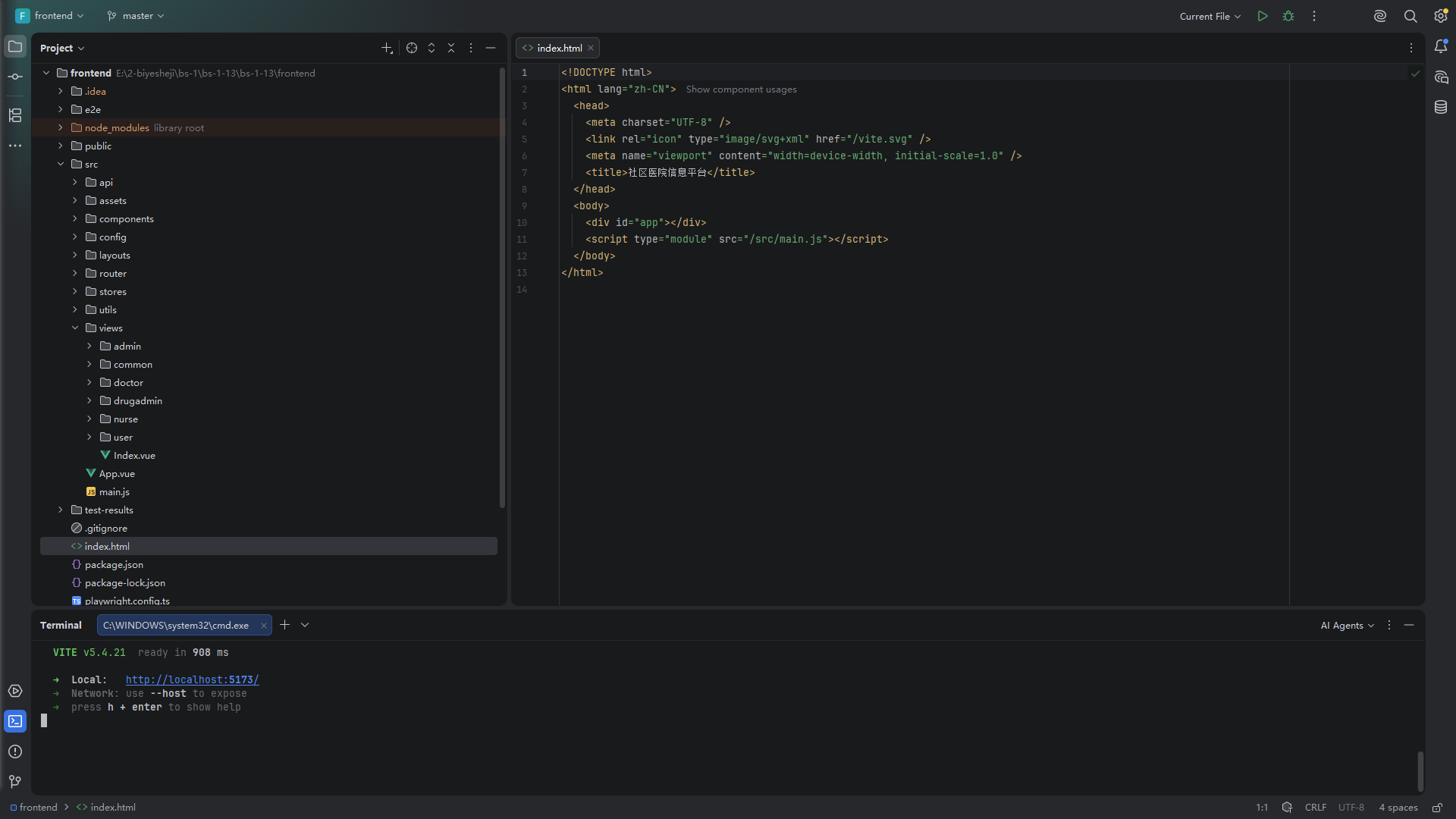Open the master branch dropdown
1456x819 pixels.
click(136, 16)
